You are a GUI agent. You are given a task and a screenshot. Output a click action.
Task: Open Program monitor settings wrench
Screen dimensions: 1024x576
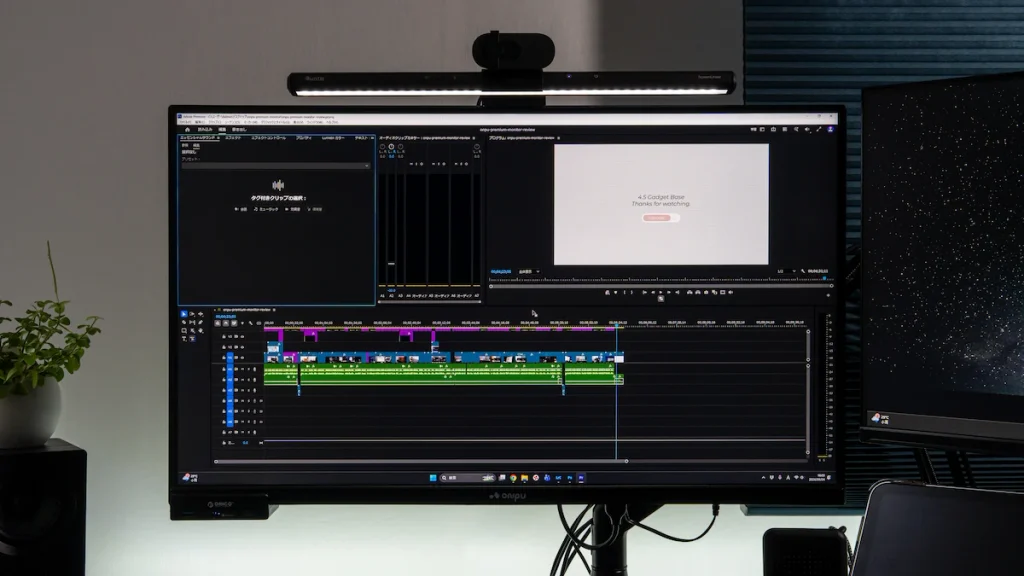[803, 271]
